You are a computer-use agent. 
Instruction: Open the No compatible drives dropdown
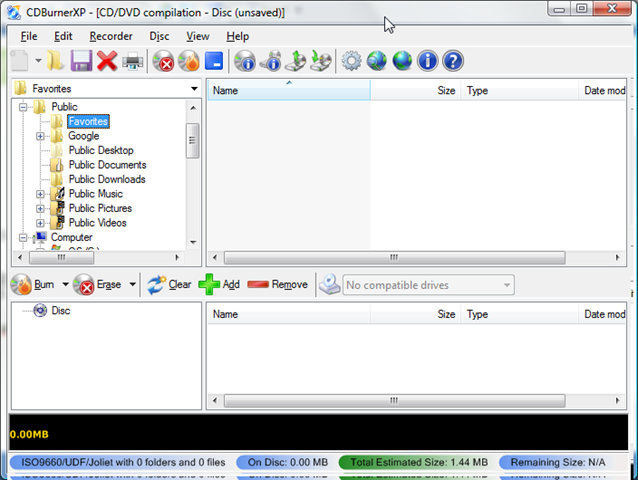[507, 285]
